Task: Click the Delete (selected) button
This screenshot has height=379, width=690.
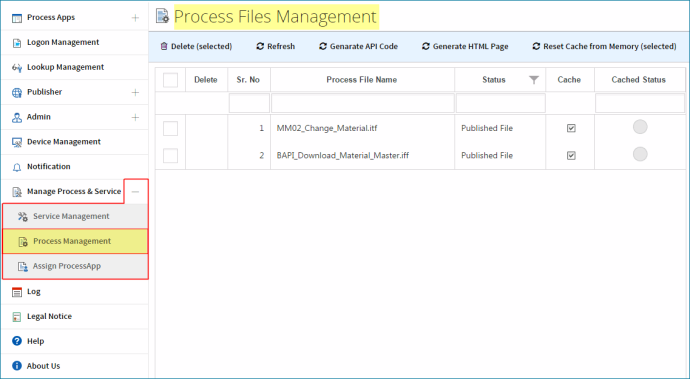Action: pyautogui.click(x=196, y=46)
